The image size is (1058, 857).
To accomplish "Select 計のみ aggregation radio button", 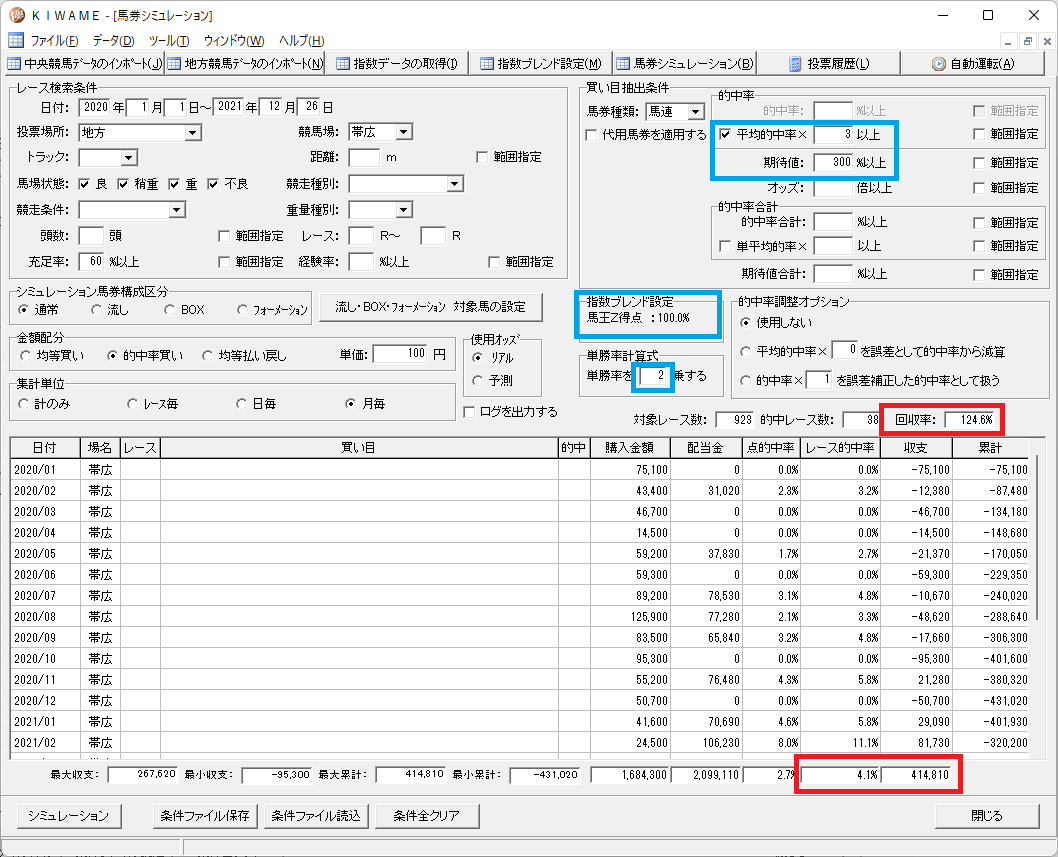I will point(24,404).
